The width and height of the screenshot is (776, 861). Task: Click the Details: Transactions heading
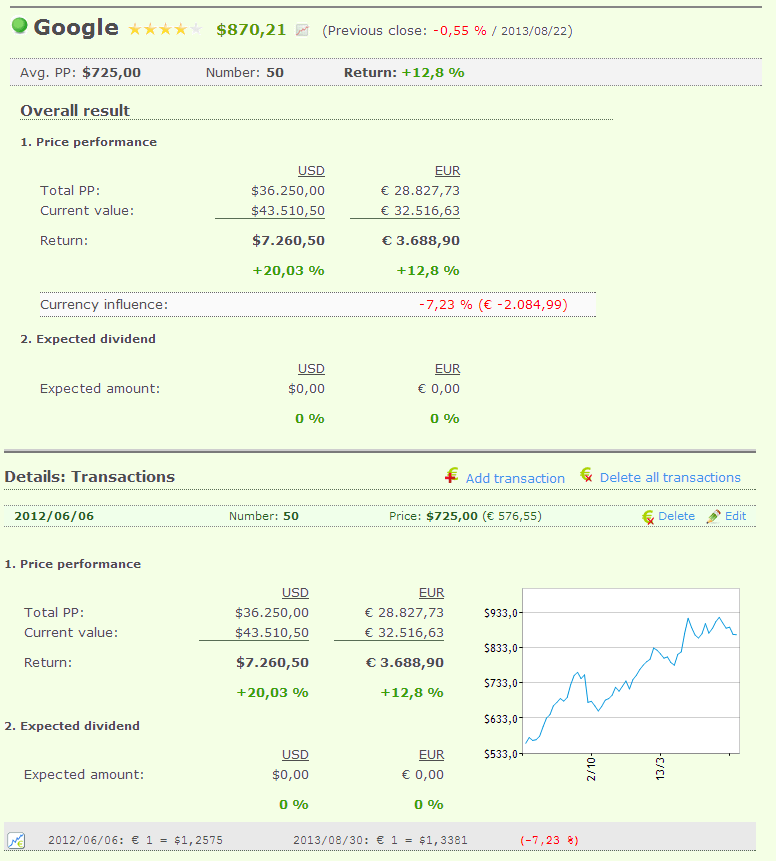coord(90,477)
